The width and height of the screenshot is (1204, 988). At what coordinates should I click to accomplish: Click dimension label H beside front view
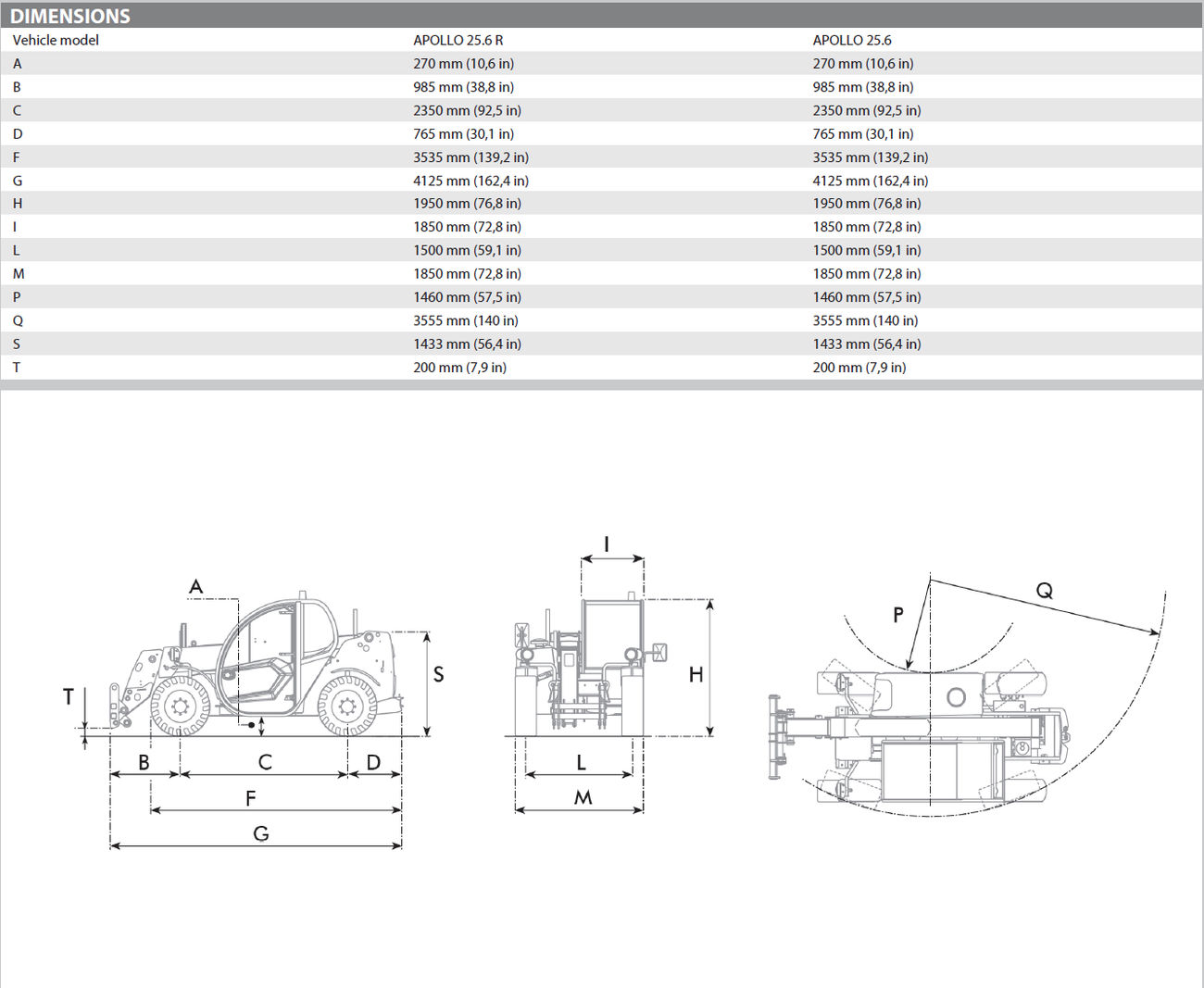(x=696, y=675)
